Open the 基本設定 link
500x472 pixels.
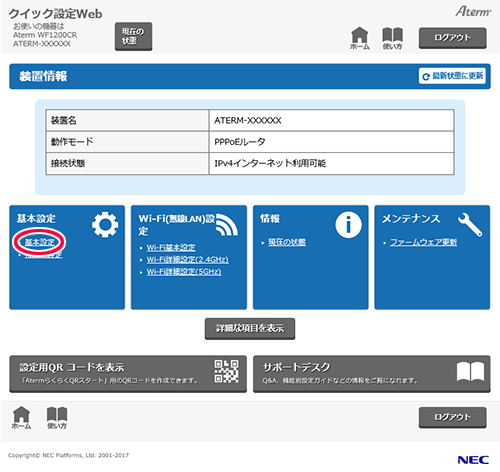pos(40,242)
